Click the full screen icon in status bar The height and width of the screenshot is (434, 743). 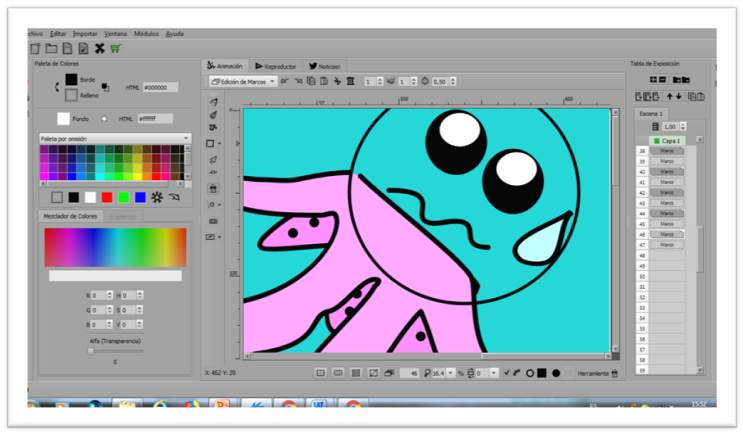(373, 373)
